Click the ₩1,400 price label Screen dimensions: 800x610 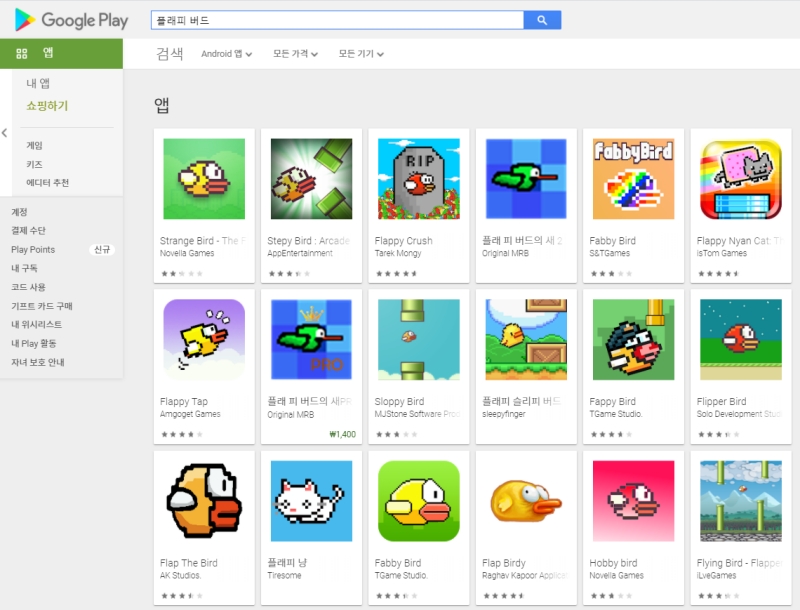pos(342,435)
